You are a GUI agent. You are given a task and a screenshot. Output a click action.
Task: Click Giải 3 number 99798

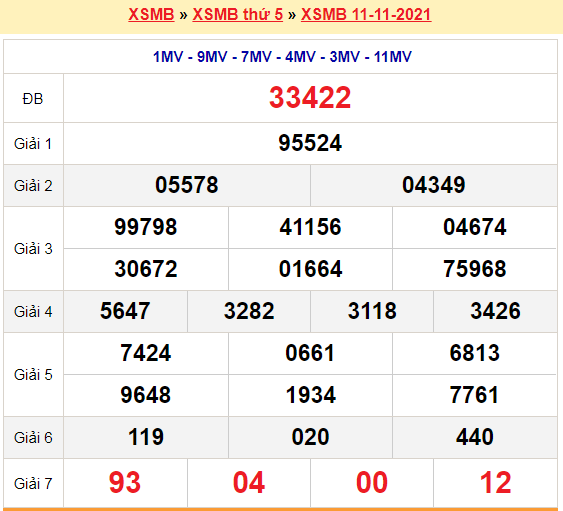point(146,227)
